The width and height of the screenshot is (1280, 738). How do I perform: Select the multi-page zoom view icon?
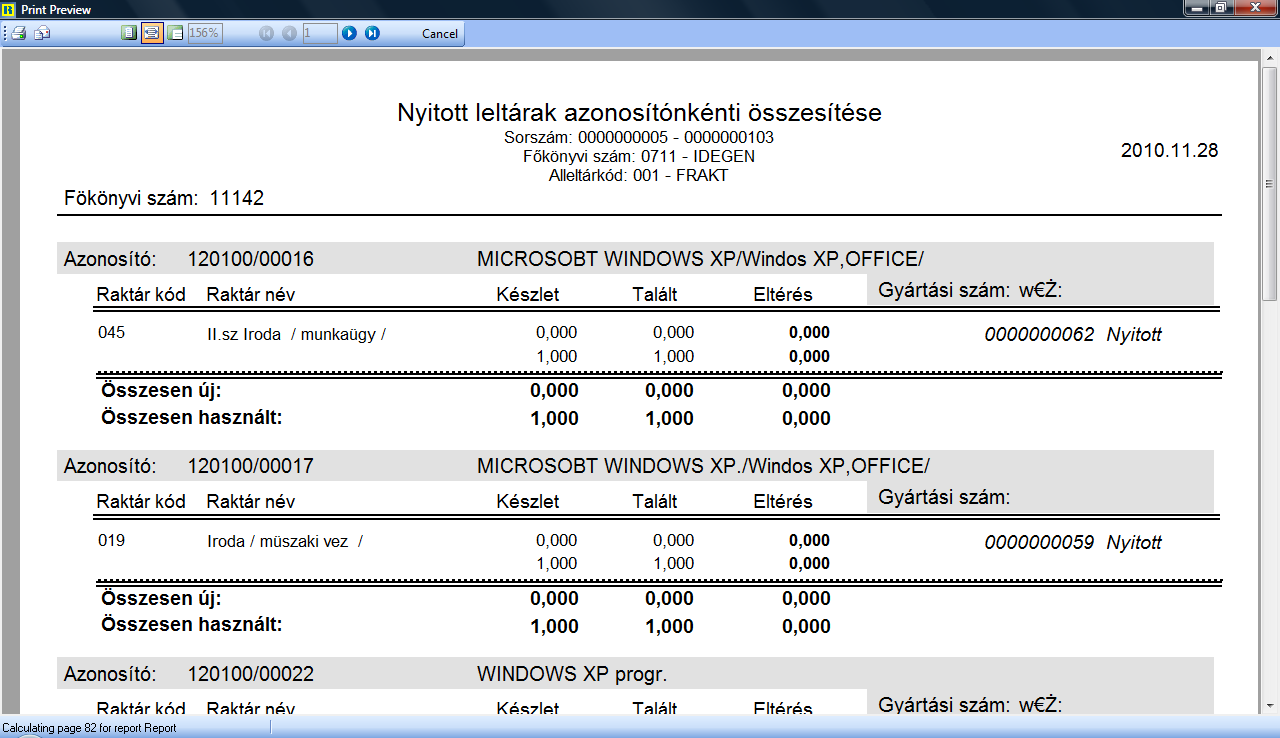tap(176, 33)
